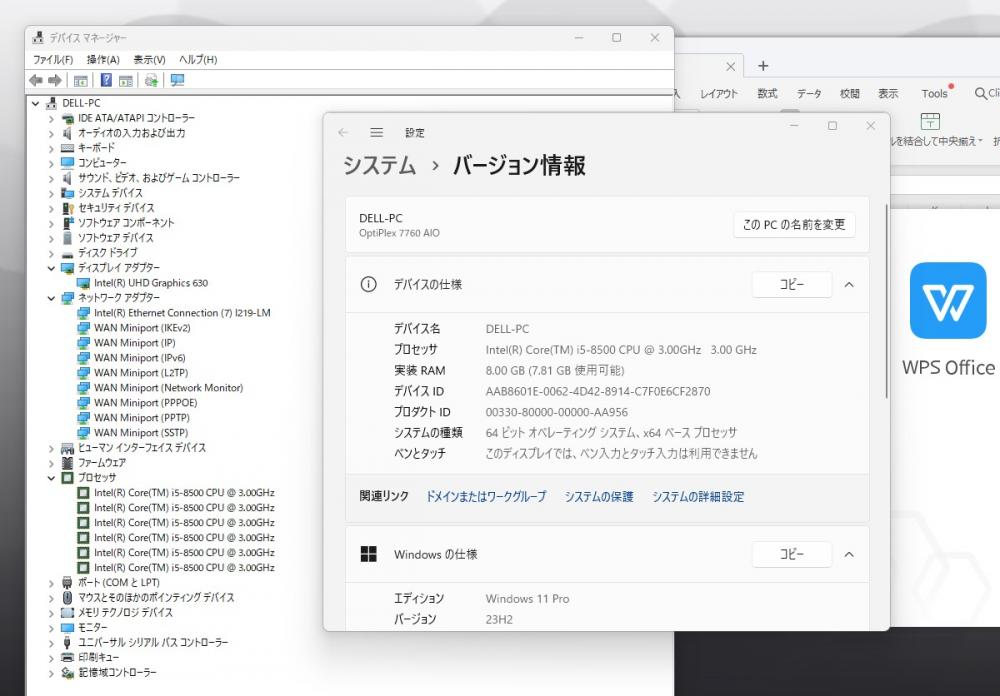Click the システム breadcrumb in Settings
This screenshot has width=1000, height=696.
click(x=379, y=166)
